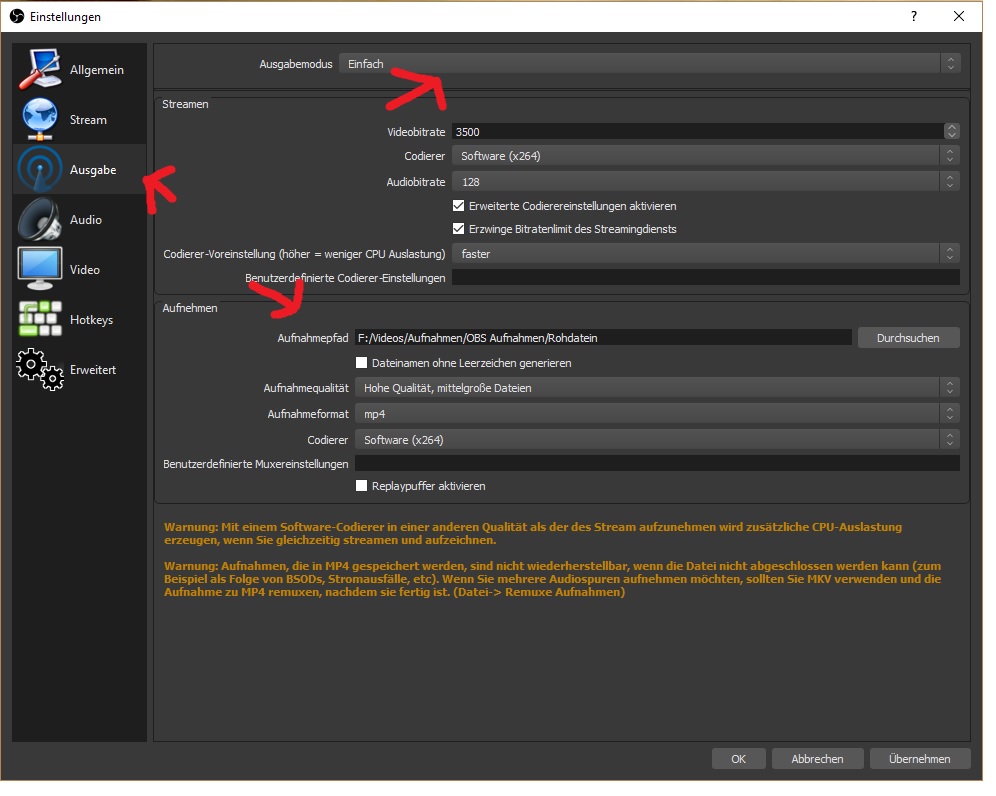Enable Dateinamen ohne Leerzeichen generieren
This screenshot has width=996, height=796.
pyautogui.click(x=362, y=363)
